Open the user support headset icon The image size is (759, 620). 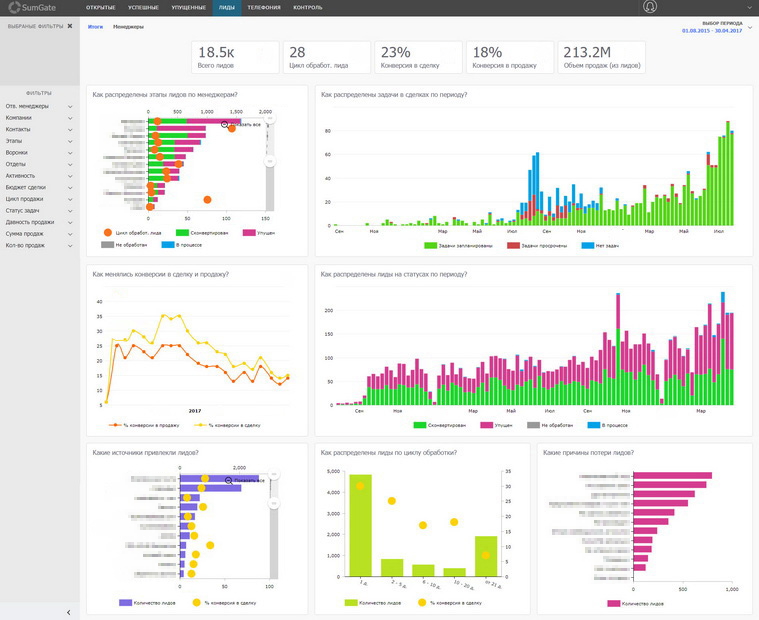650,7
